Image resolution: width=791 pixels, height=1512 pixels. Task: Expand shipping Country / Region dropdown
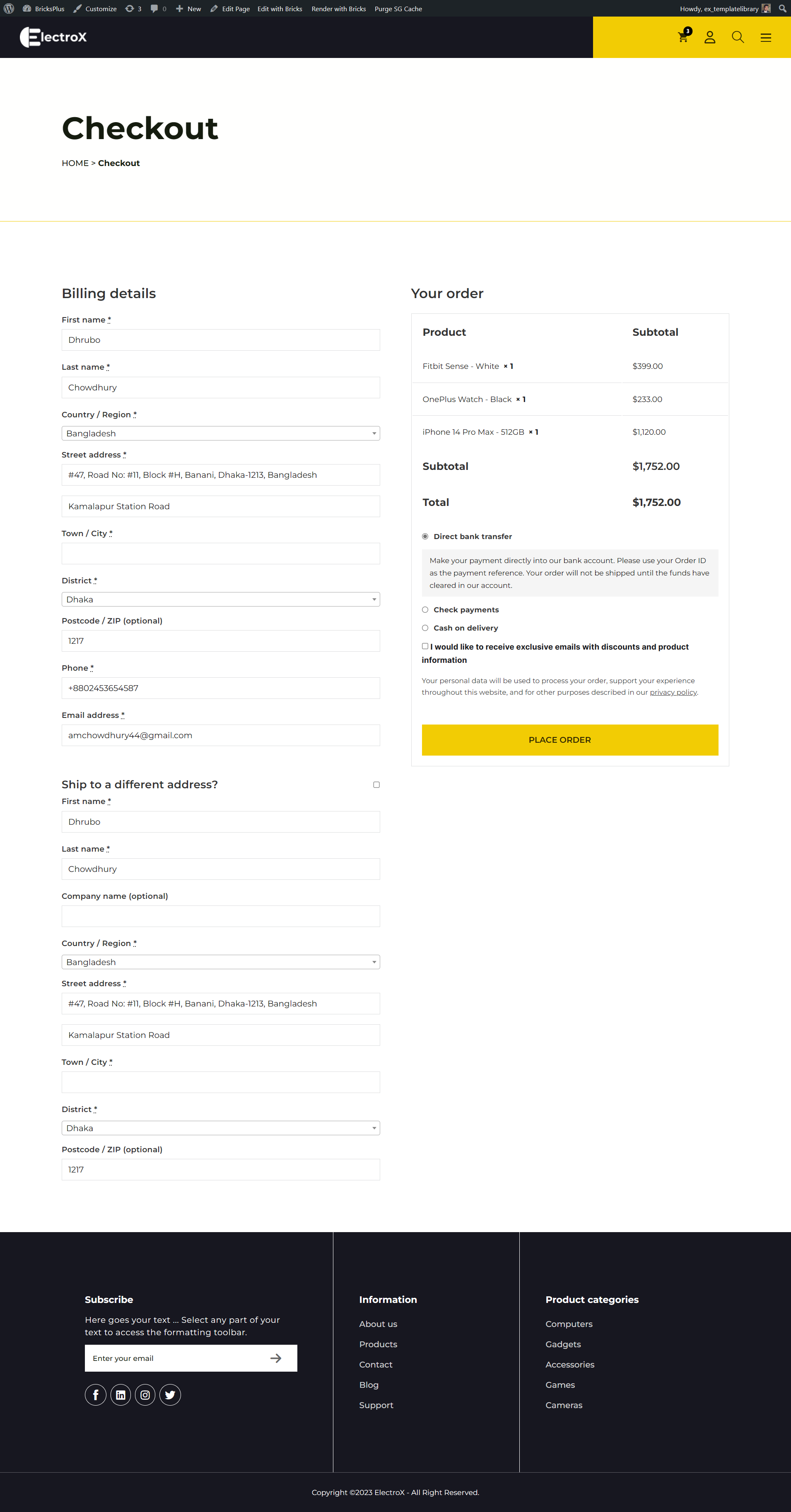[x=221, y=962]
